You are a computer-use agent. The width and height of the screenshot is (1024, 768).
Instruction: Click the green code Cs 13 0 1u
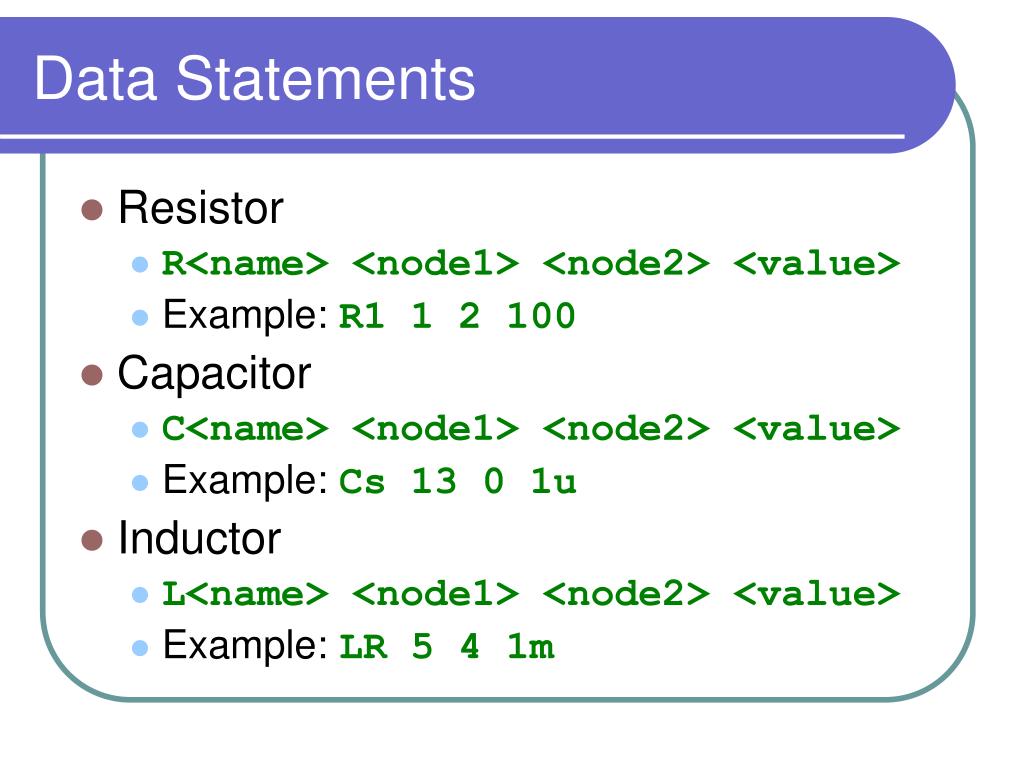point(458,482)
